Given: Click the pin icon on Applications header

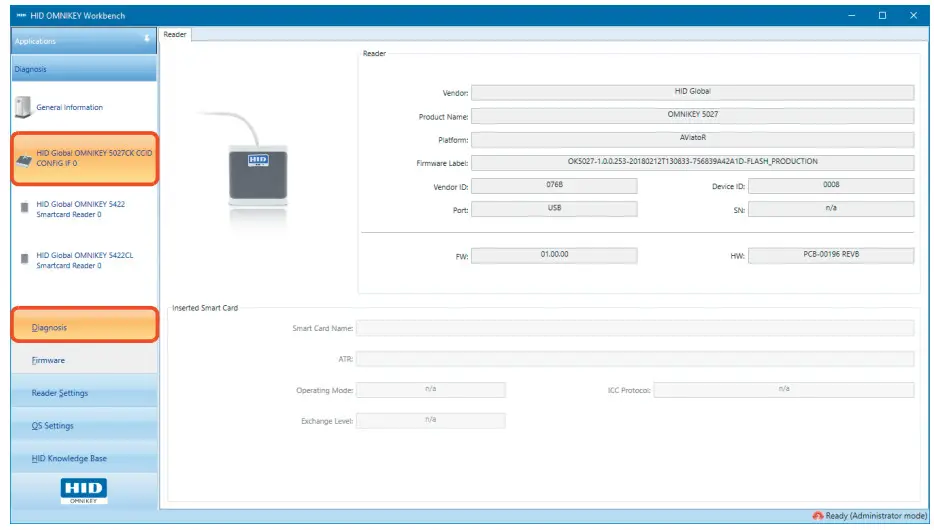Looking at the screenshot, I should coord(147,39).
